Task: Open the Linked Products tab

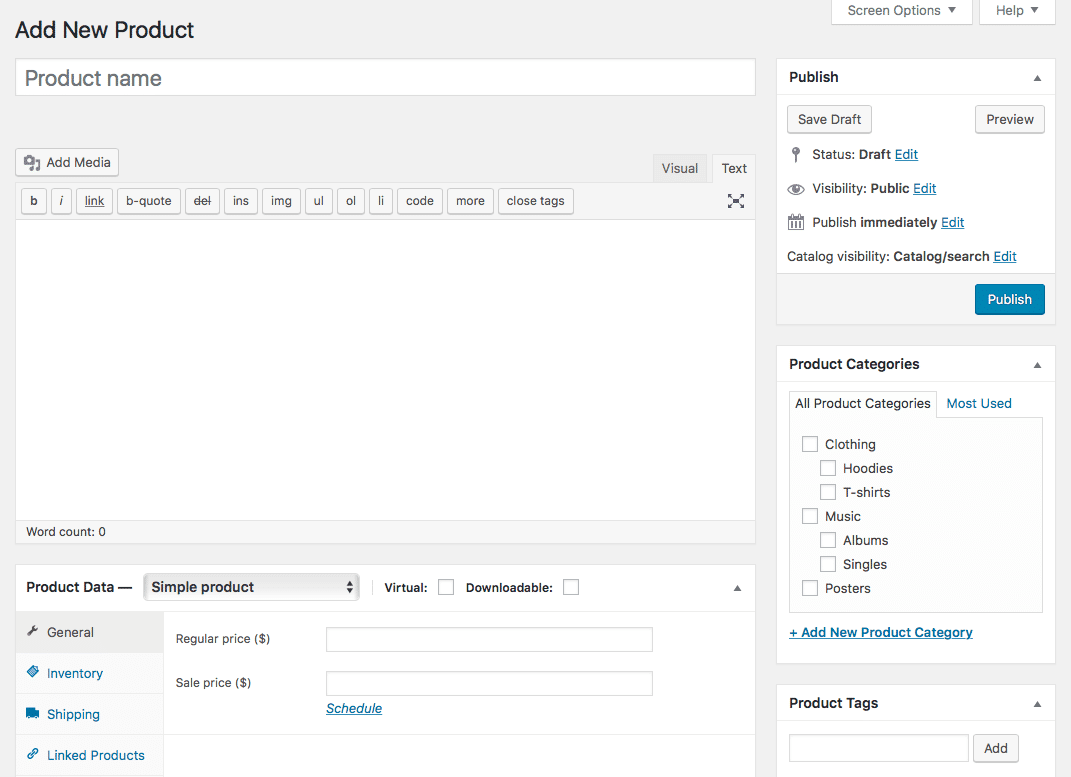Action: click(89, 755)
